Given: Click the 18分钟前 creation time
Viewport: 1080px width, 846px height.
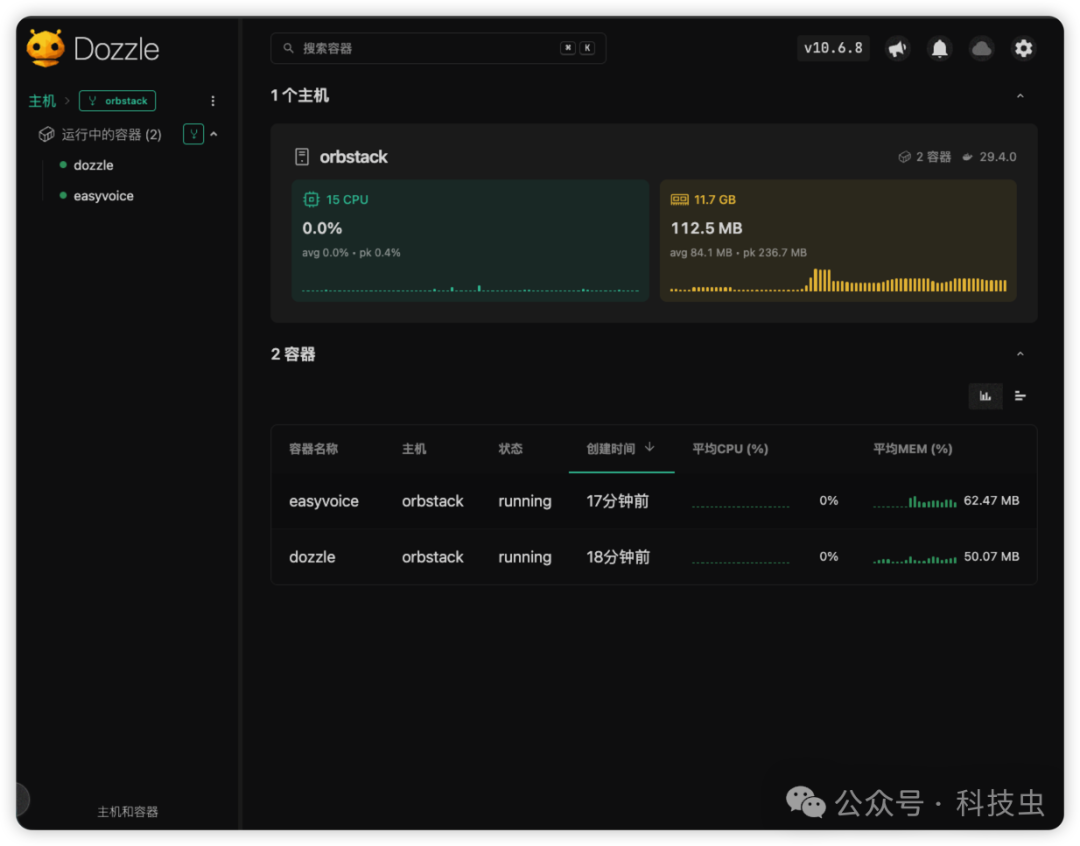Looking at the screenshot, I should click(x=618, y=557).
